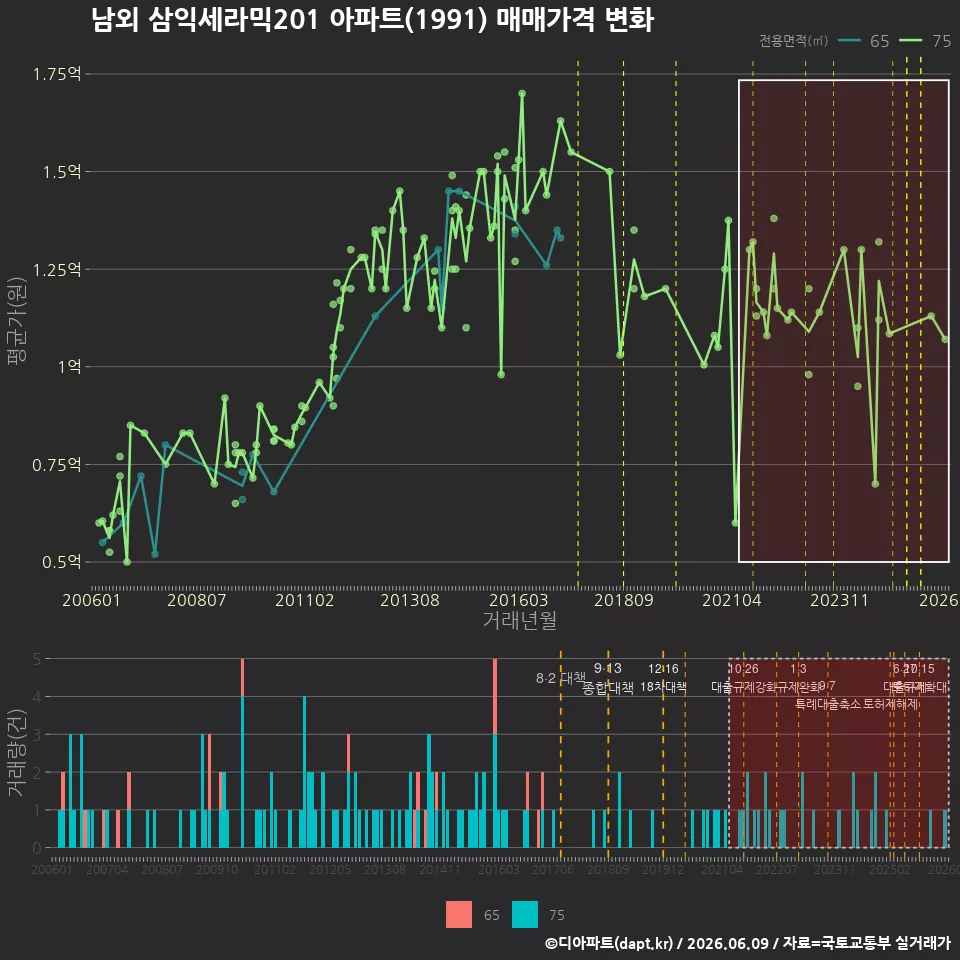This screenshot has width=960, height=960.
Task: Click the 10·26 policy date label
Action: click(743, 669)
